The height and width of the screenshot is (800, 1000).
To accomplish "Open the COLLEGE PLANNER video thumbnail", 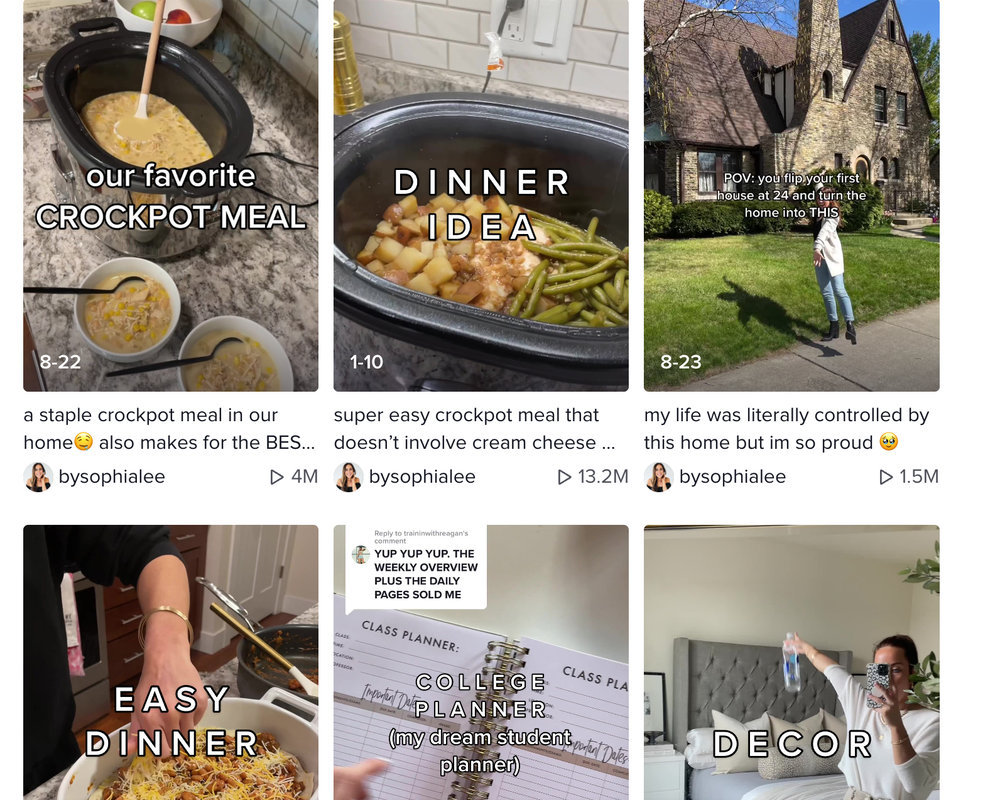I will tap(481, 662).
